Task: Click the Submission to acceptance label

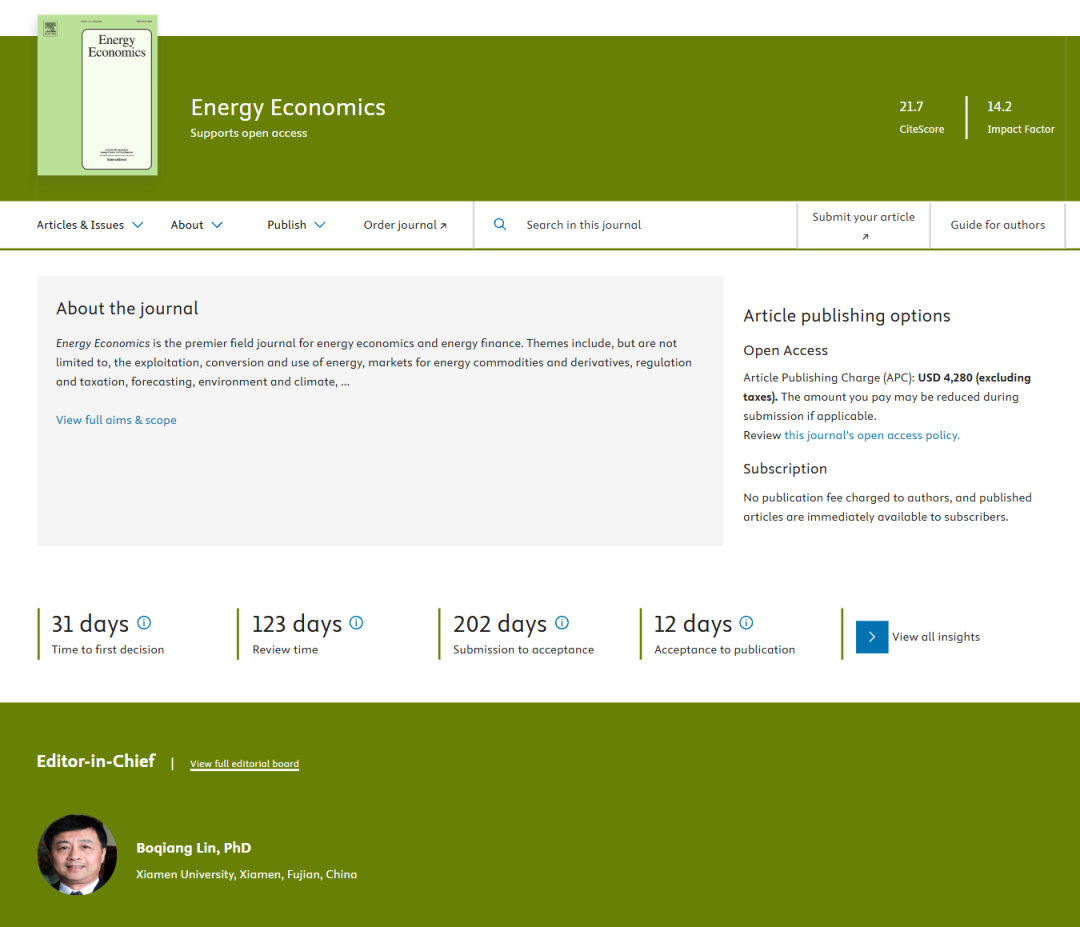Action: [x=523, y=649]
